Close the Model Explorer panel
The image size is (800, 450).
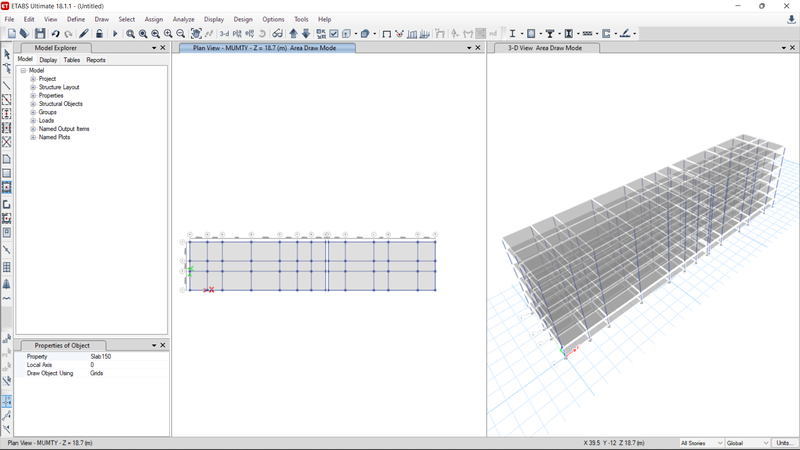(163, 48)
